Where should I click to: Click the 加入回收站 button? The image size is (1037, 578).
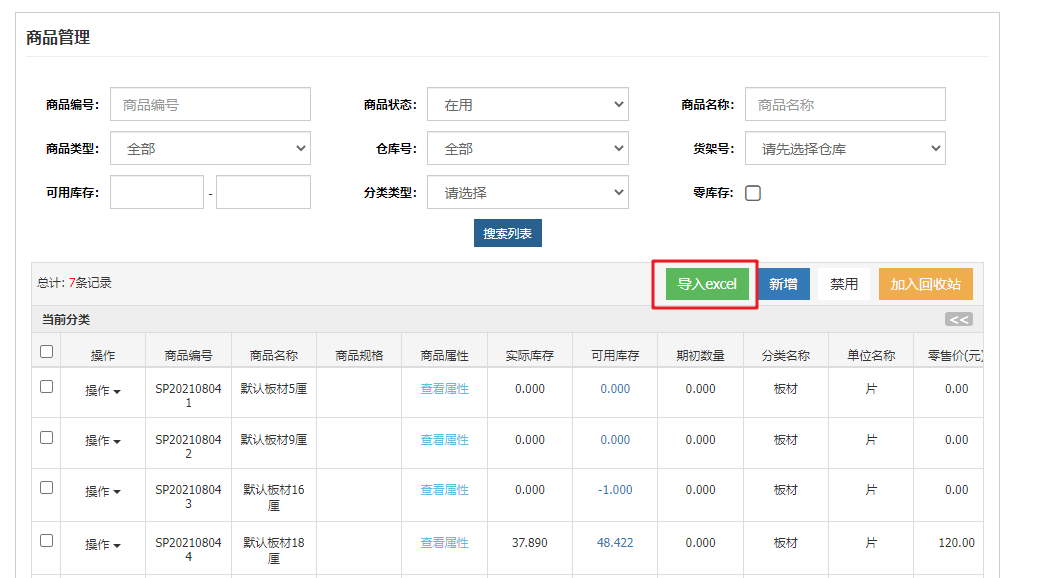coord(925,284)
